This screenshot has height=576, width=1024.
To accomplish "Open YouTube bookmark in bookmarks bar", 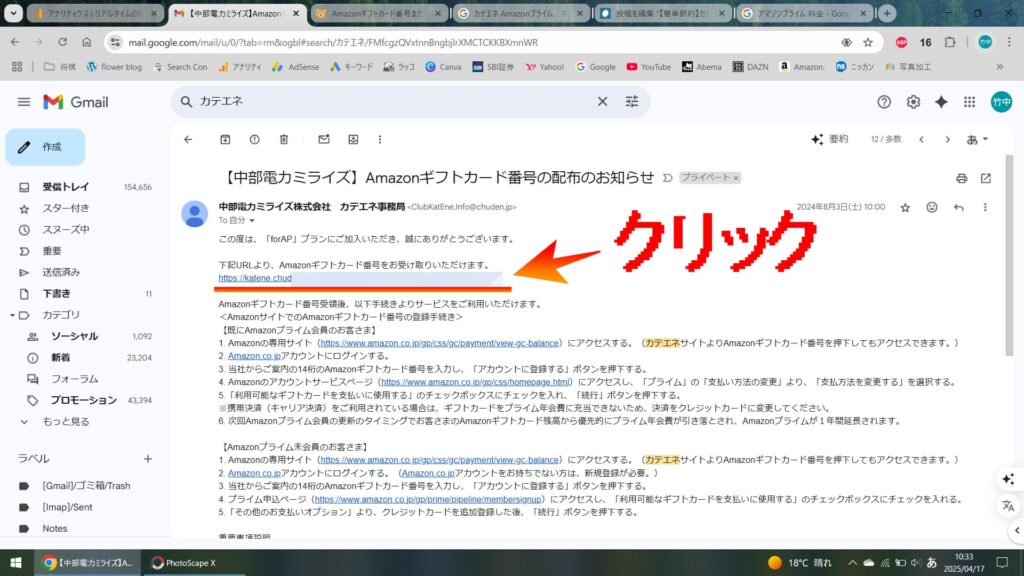I will point(648,67).
